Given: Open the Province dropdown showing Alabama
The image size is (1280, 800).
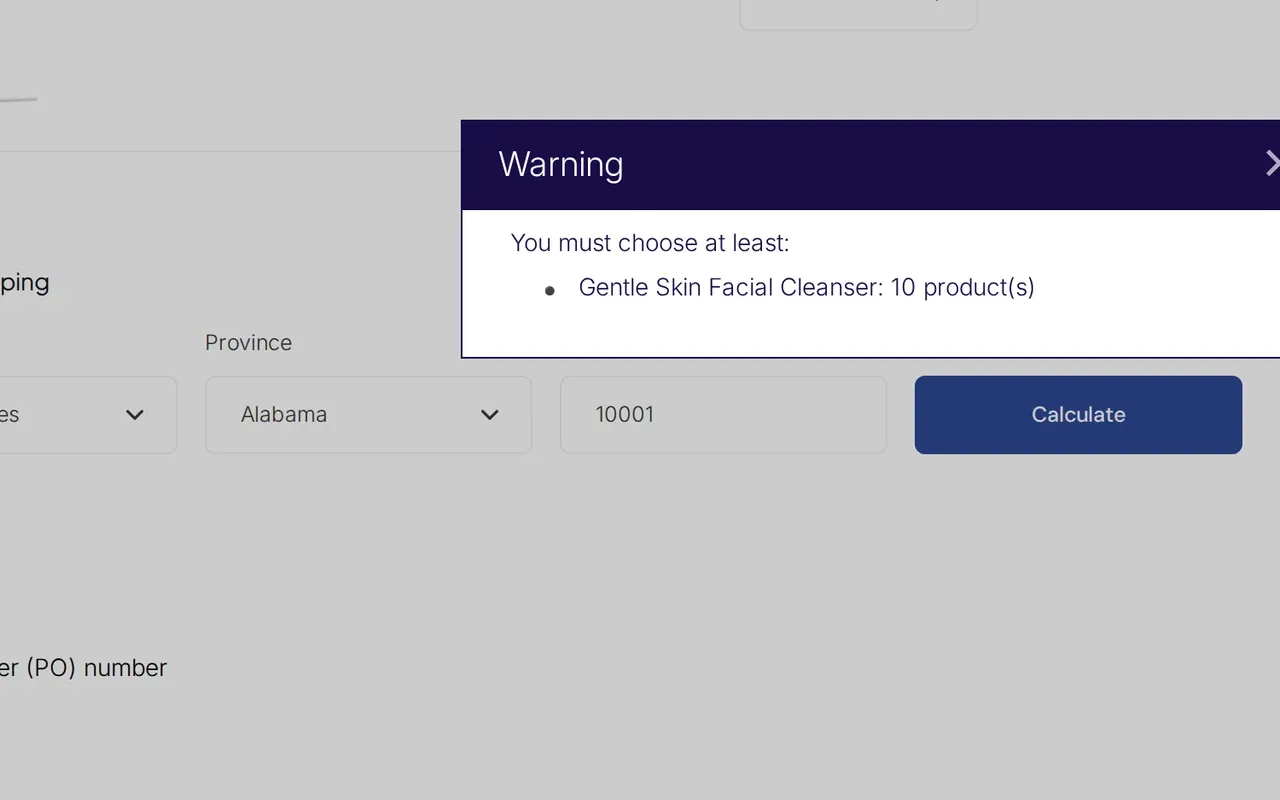Looking at the screenshot, I should pos(368,415).
